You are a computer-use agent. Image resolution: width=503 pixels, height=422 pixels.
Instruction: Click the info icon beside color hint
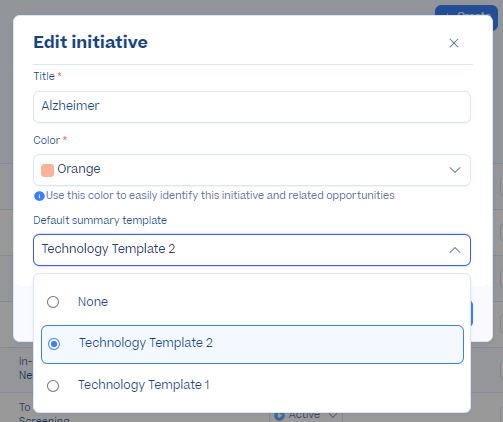click(39, 196)
